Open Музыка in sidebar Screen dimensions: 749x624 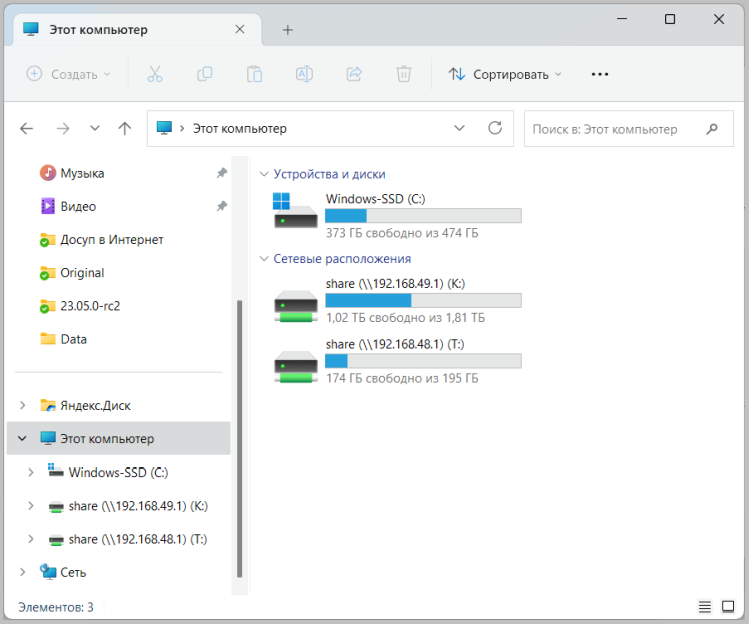point(82,173)
